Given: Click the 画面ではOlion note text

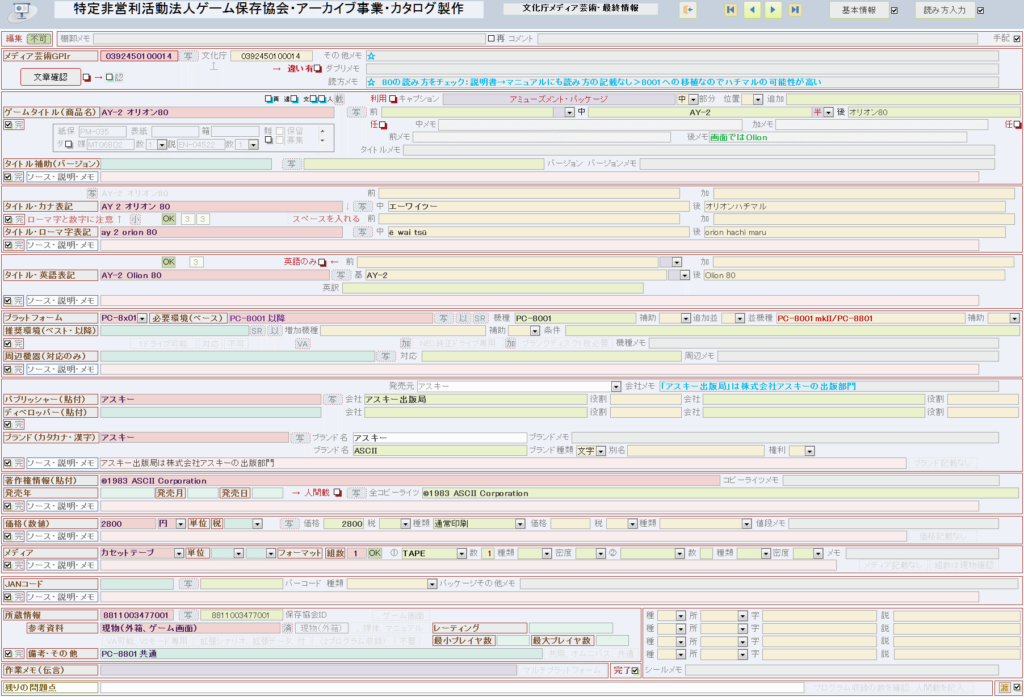Looking at the screenshot, I should 739,137.
